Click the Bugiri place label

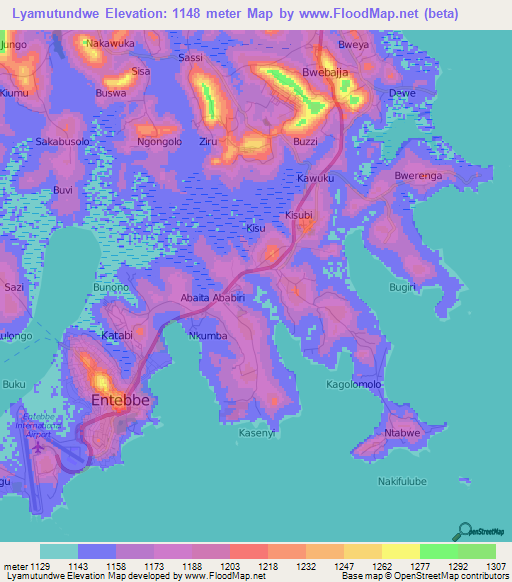coord(402,287)
